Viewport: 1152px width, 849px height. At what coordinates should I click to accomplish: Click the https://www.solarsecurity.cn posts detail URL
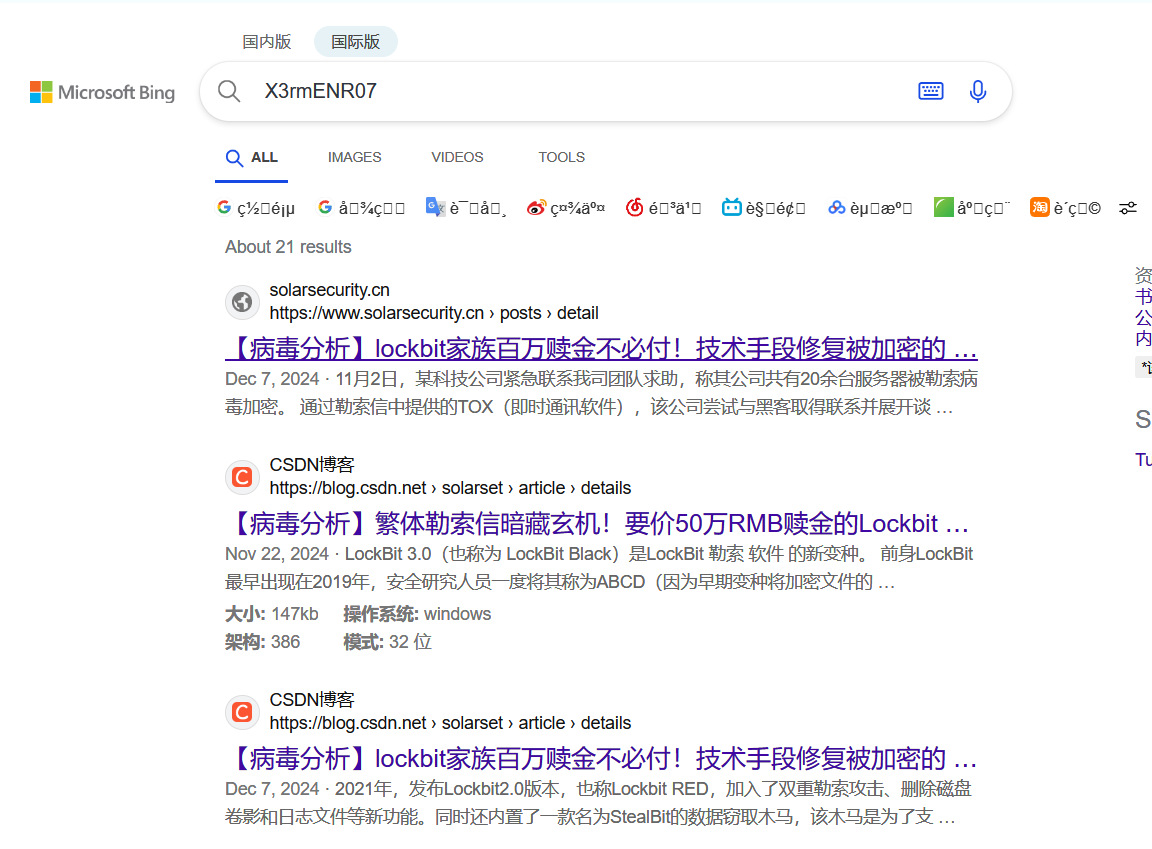[434, 313]
